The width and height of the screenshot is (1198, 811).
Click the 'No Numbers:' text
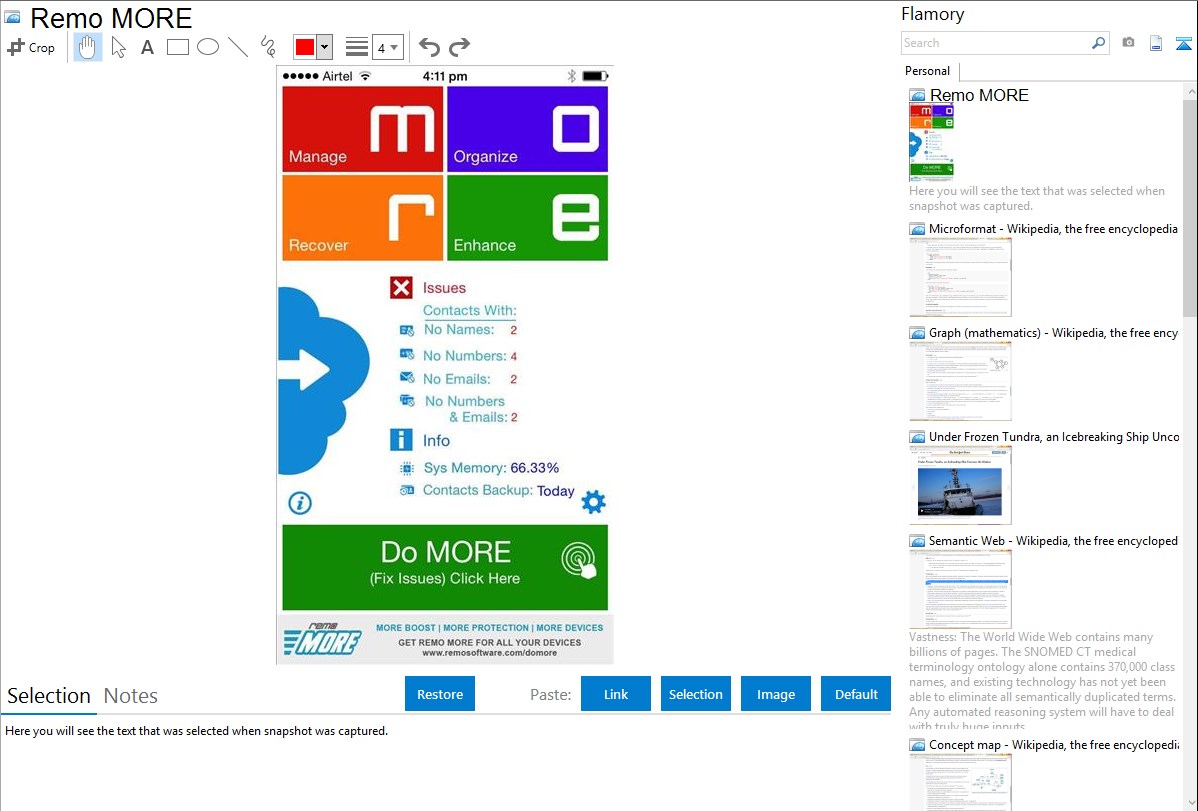[465, 355]
